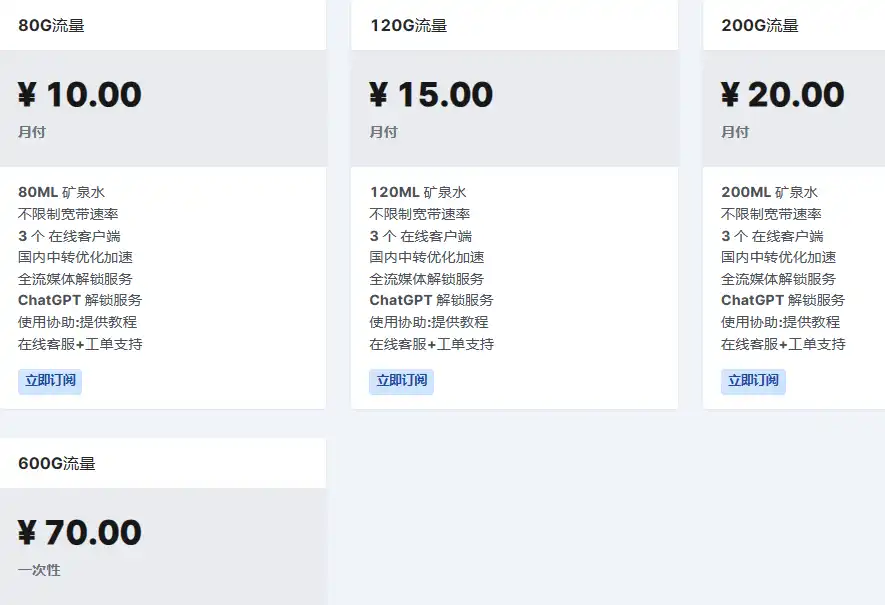This screenshot has width=885, height=605.
Task: Click 月付 label under ¥ 15.00
Action: 383,132
